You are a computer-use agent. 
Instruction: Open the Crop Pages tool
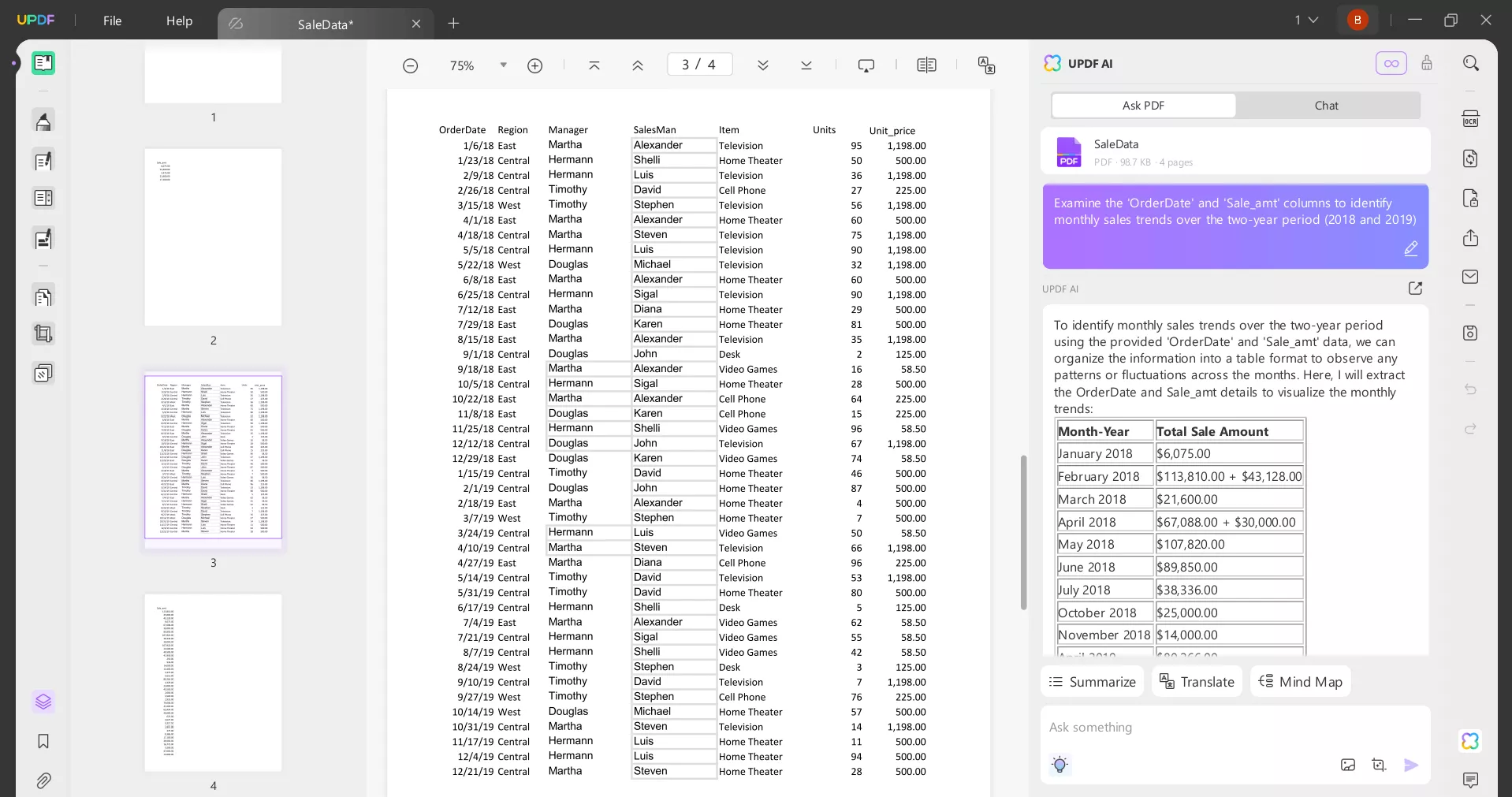[x=43, y=333]
